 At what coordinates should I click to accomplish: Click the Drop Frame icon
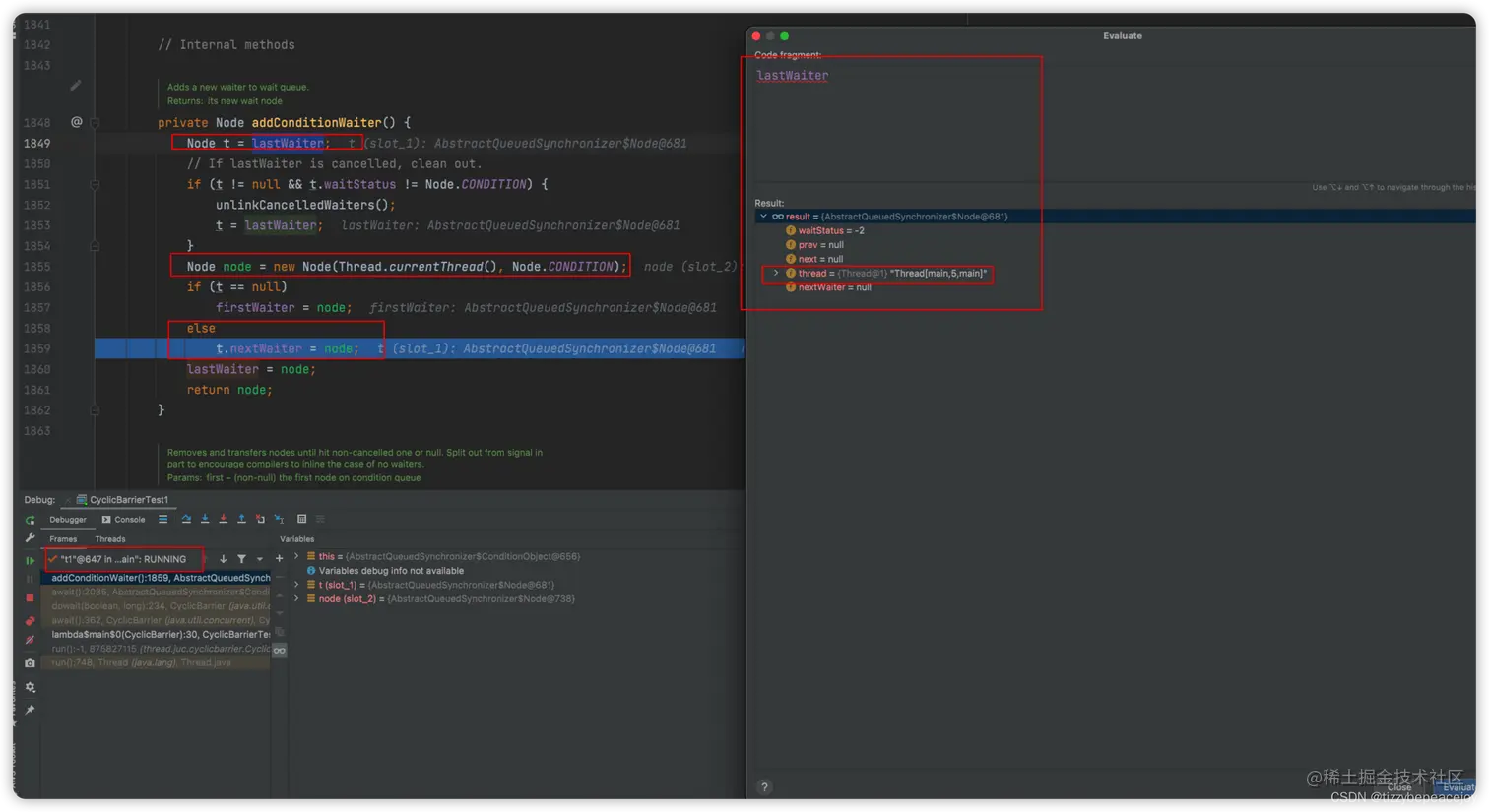click(x=260, y=519)
